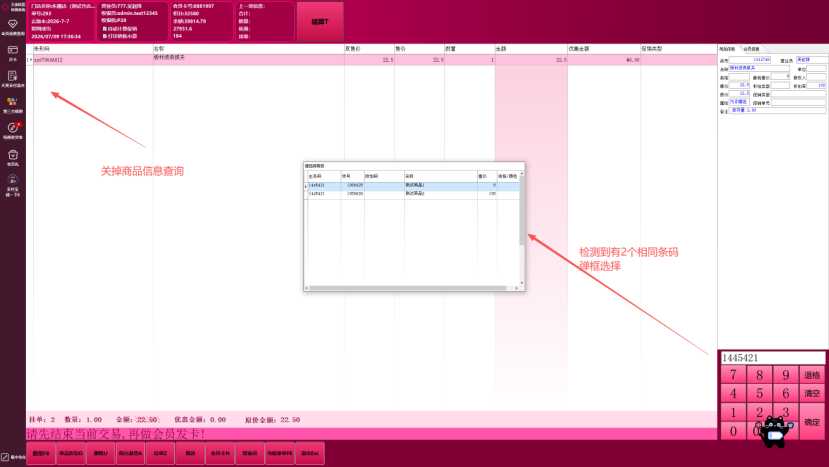Toggle the first checkbox in cashier panel
The height and width of the screenshot is (467, 829).
coord(105,29)
